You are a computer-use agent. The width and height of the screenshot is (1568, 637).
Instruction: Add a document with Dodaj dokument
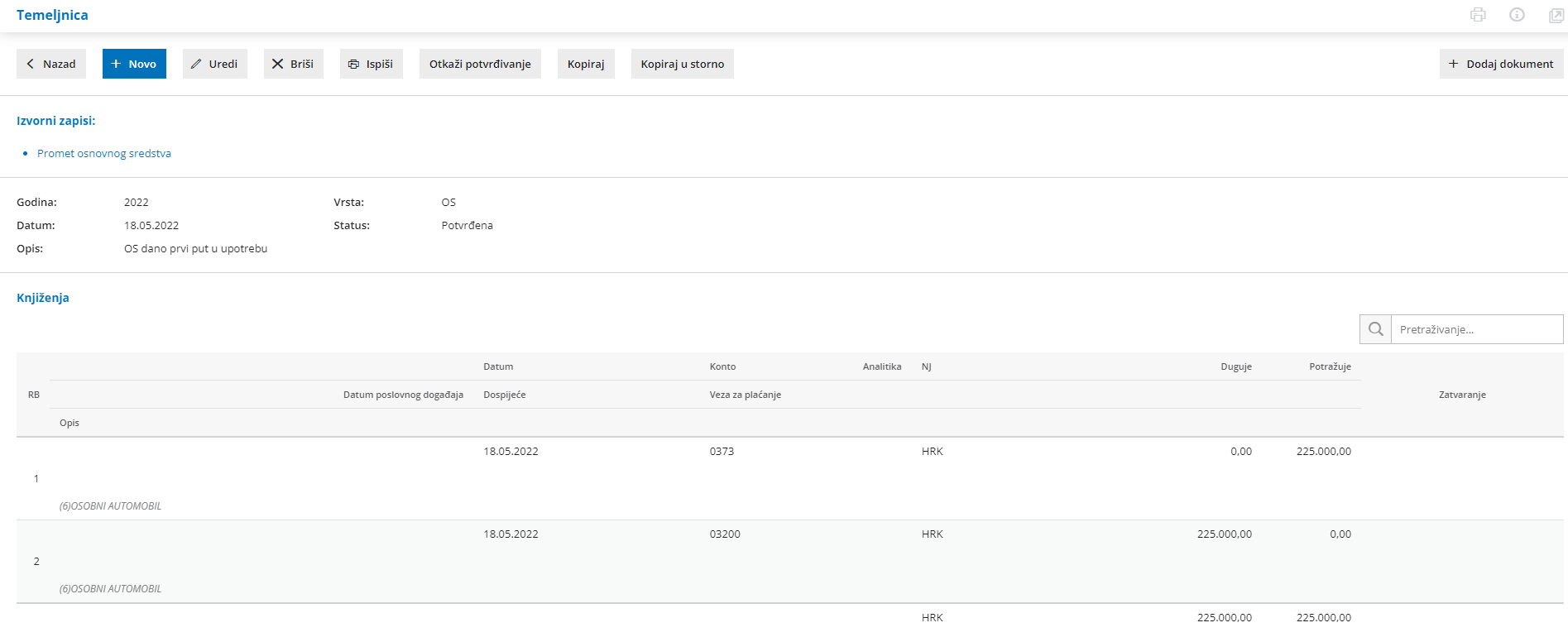point(1502,64)
